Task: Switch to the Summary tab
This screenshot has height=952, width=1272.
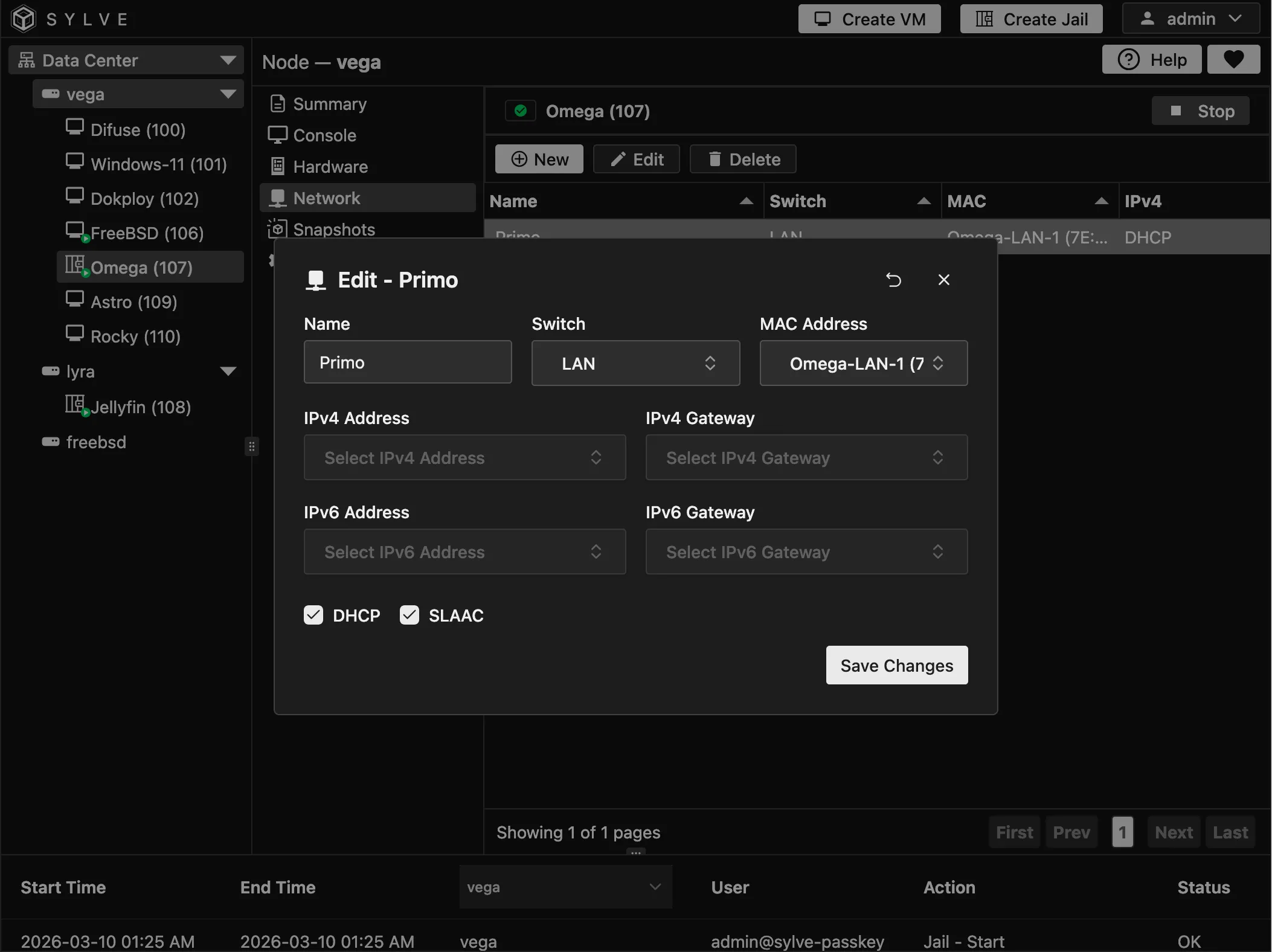Action: [x=329, y=103]
